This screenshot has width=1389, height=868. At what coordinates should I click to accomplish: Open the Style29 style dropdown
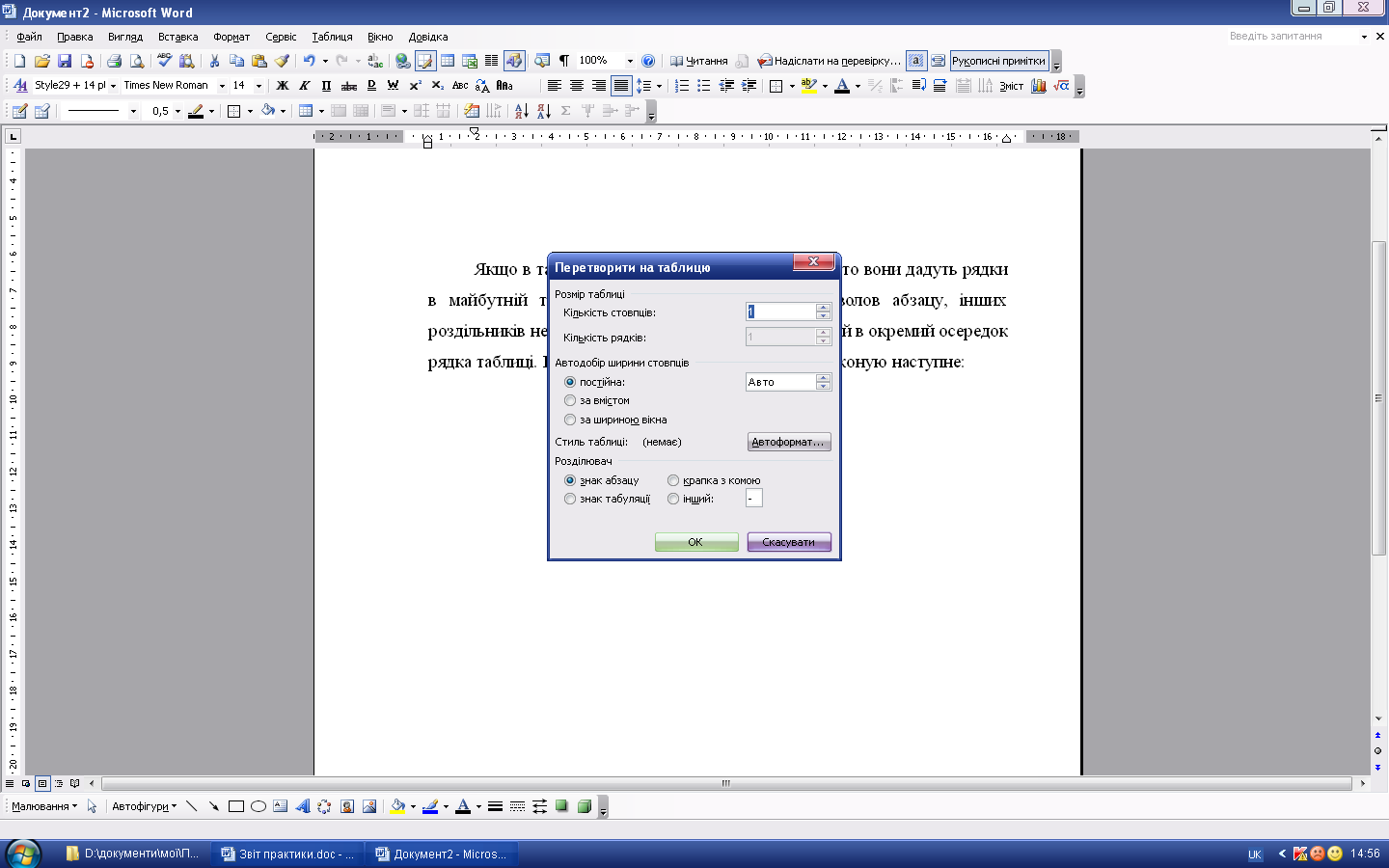point(113,86)
